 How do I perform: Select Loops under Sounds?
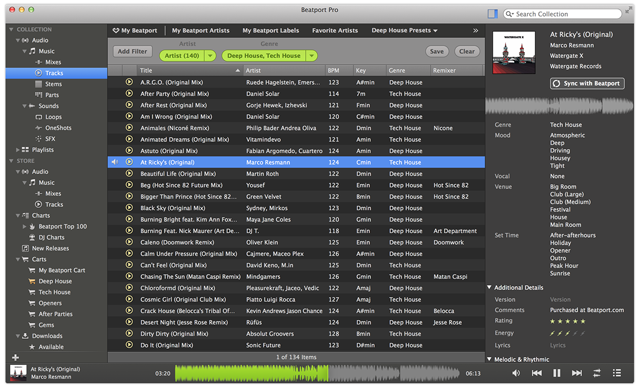(x=53, y=117)
